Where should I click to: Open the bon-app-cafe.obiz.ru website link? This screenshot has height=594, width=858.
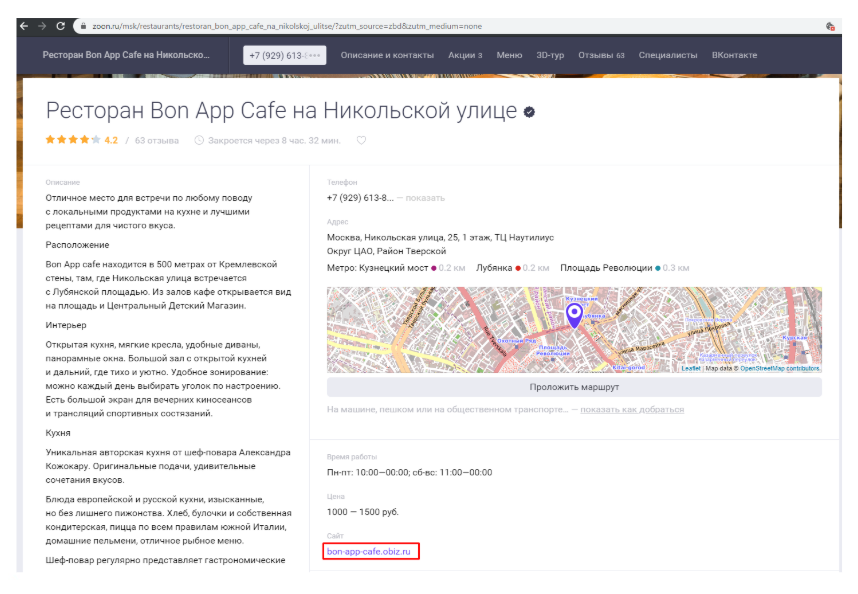369,551
